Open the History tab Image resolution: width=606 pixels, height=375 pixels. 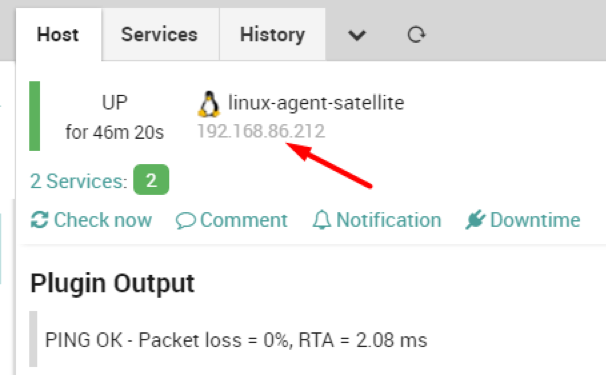tap(272, 34)
